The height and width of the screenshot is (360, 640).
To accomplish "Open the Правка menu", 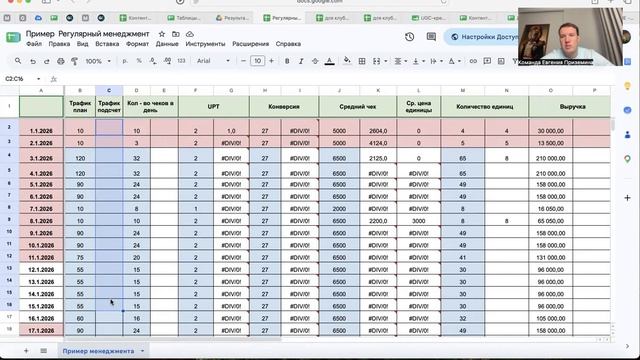I will (59, 44).
